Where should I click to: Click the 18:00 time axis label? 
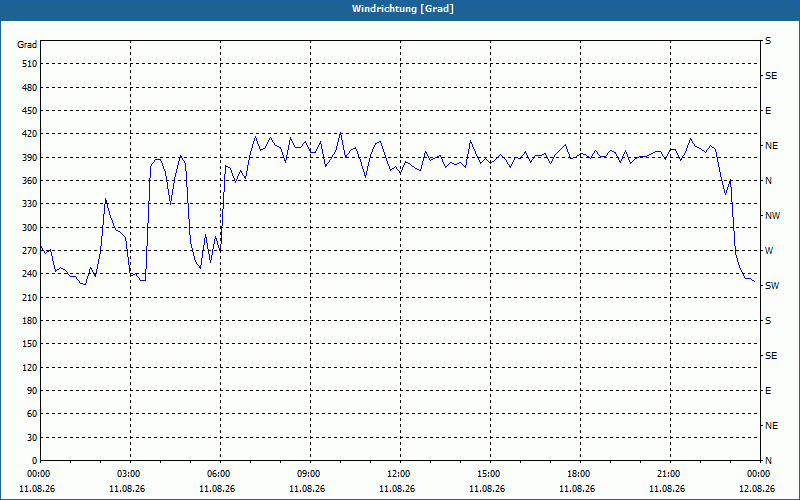(x=579, y=474)
